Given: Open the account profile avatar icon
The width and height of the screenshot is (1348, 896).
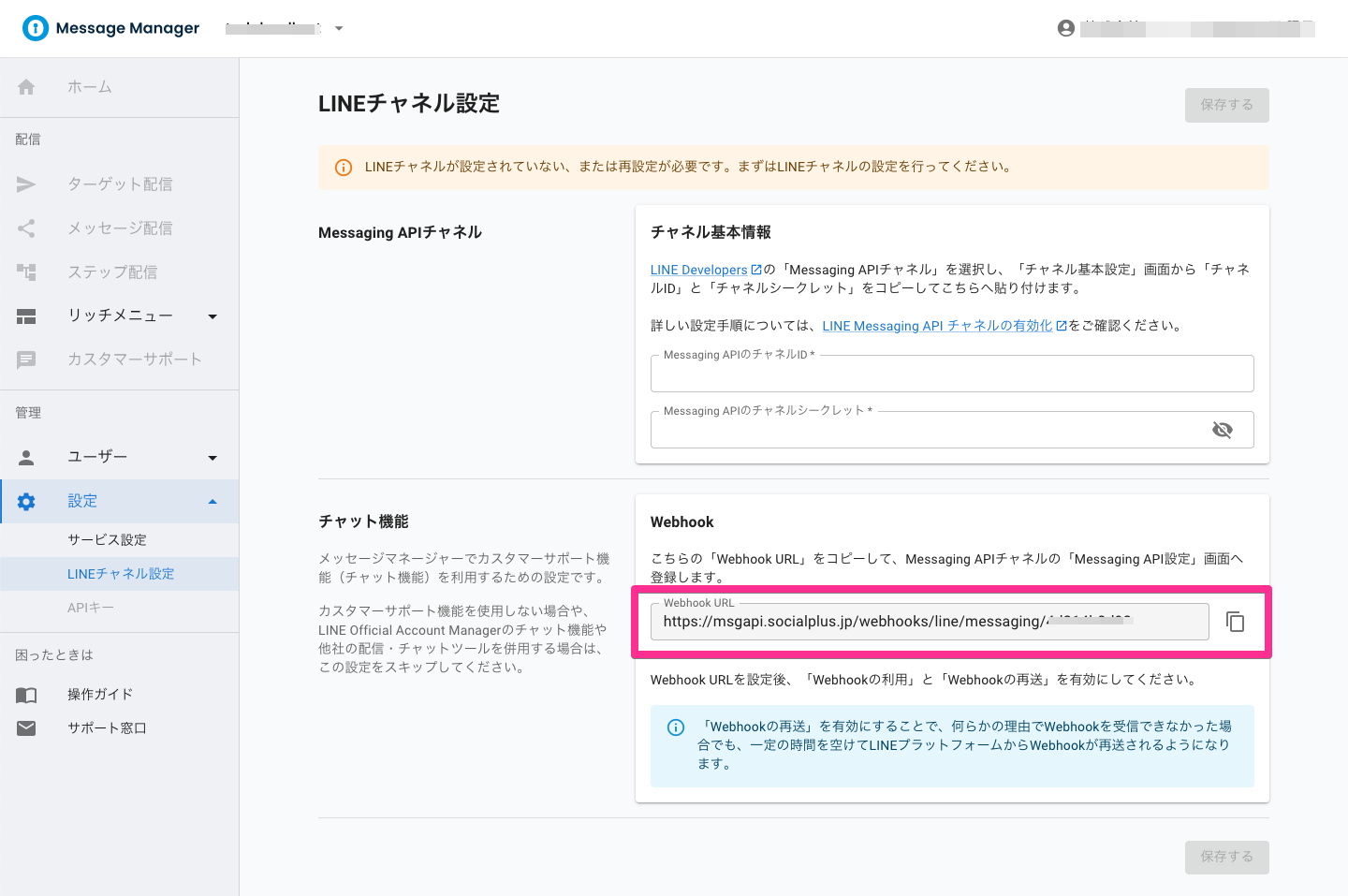Looking at the screenshot, I should click(1066, 28).
